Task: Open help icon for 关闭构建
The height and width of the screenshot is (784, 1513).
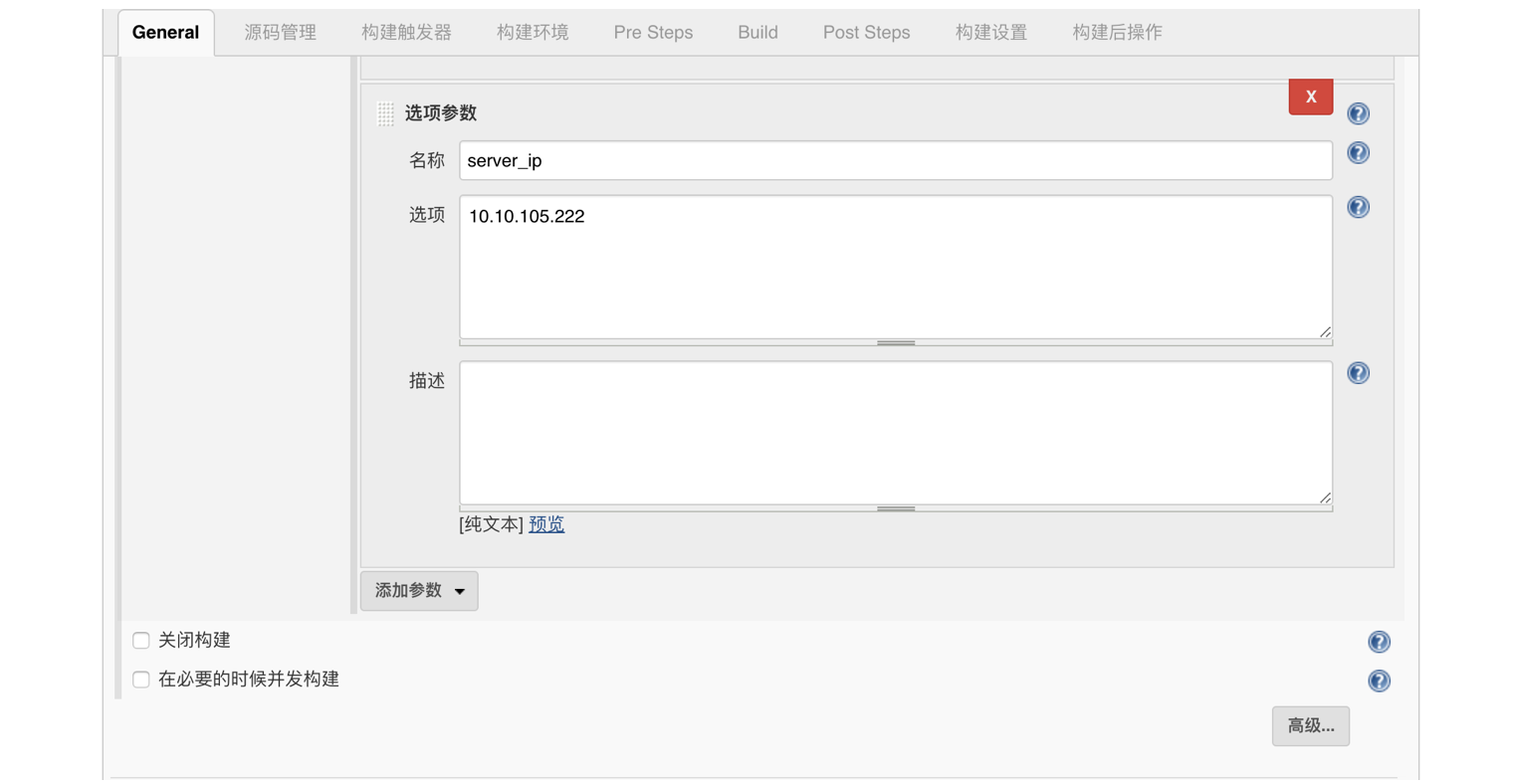Action: point(1379,642)
